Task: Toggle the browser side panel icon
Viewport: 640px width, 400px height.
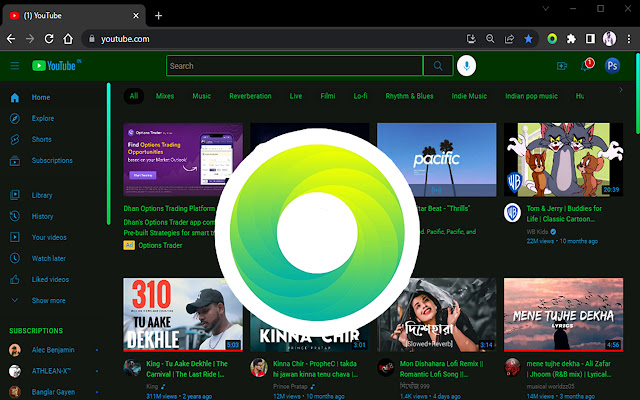Action: tap(590, 39)
